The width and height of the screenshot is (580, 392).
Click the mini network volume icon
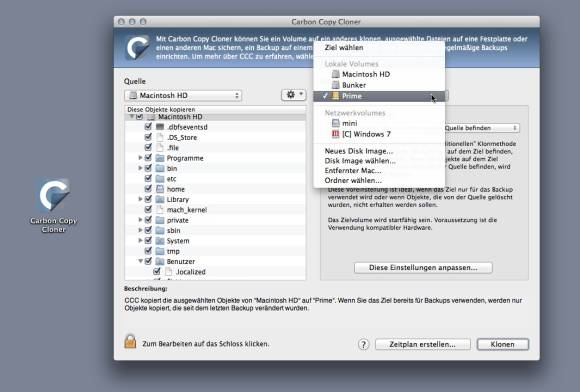(335, 123)
